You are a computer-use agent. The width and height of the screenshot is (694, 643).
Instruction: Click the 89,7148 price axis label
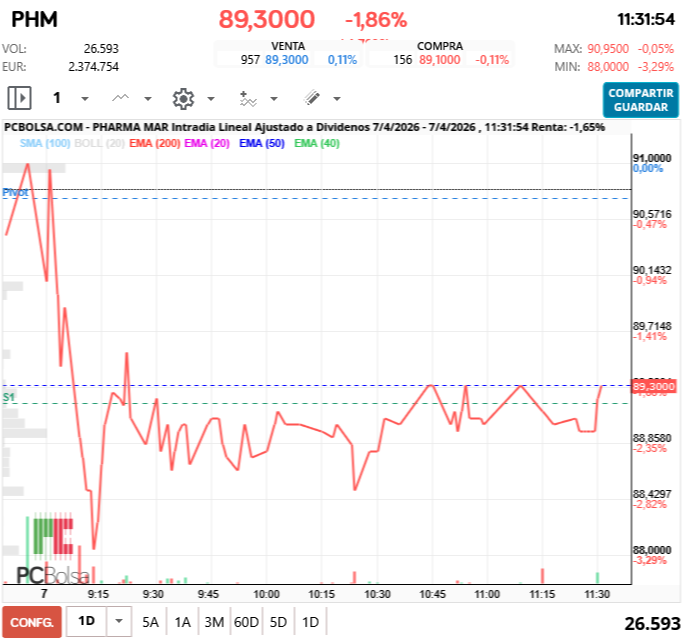652,326
